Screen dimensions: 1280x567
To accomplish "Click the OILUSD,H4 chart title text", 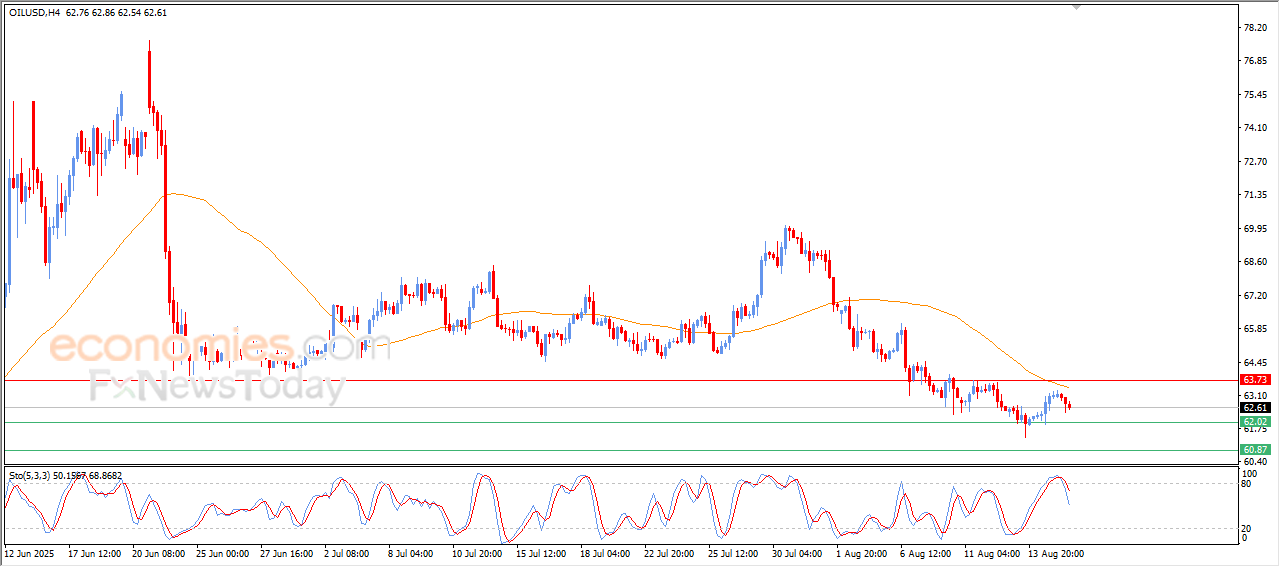I will (35, 12).
